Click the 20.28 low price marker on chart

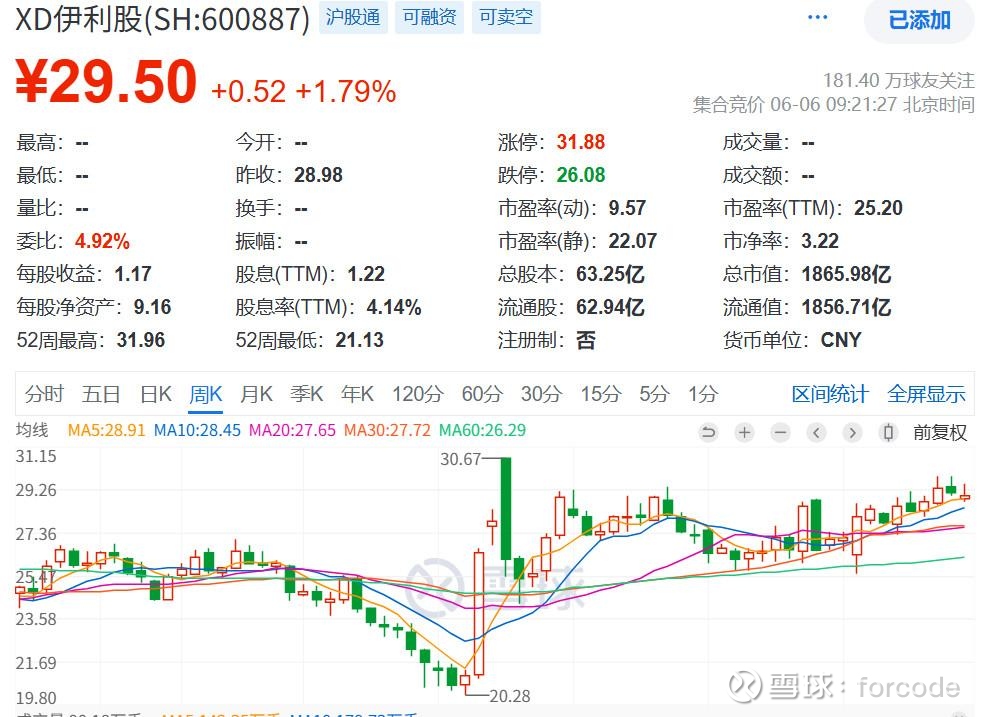pos(510,696)
